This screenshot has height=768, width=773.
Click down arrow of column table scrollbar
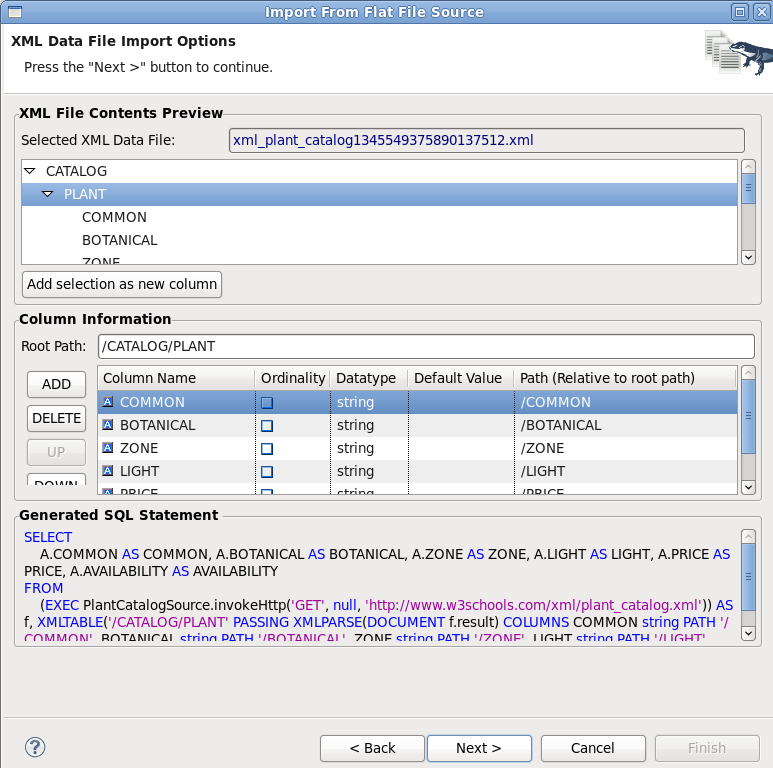[748, 487]
